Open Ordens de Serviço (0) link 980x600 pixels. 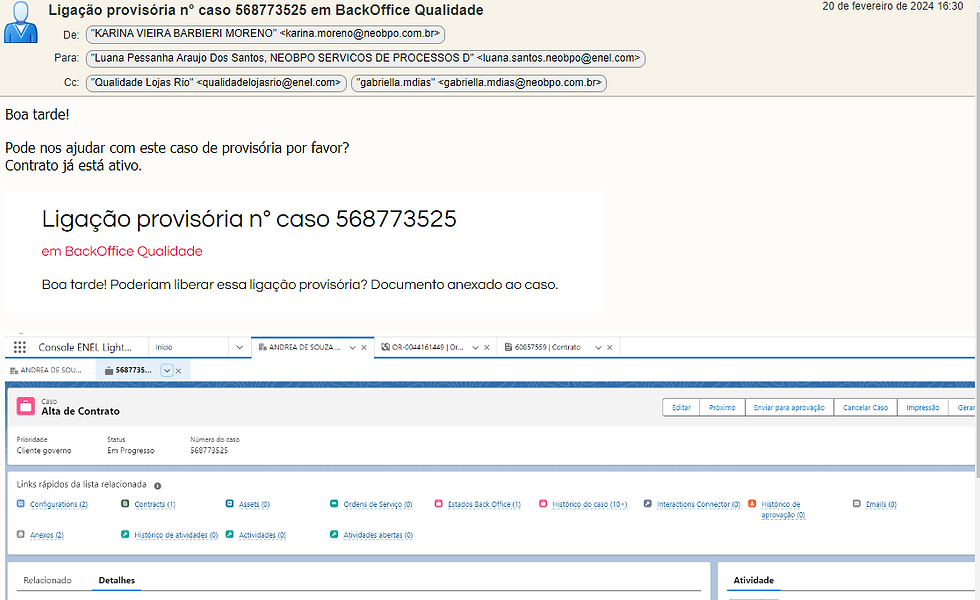point(378,504)
